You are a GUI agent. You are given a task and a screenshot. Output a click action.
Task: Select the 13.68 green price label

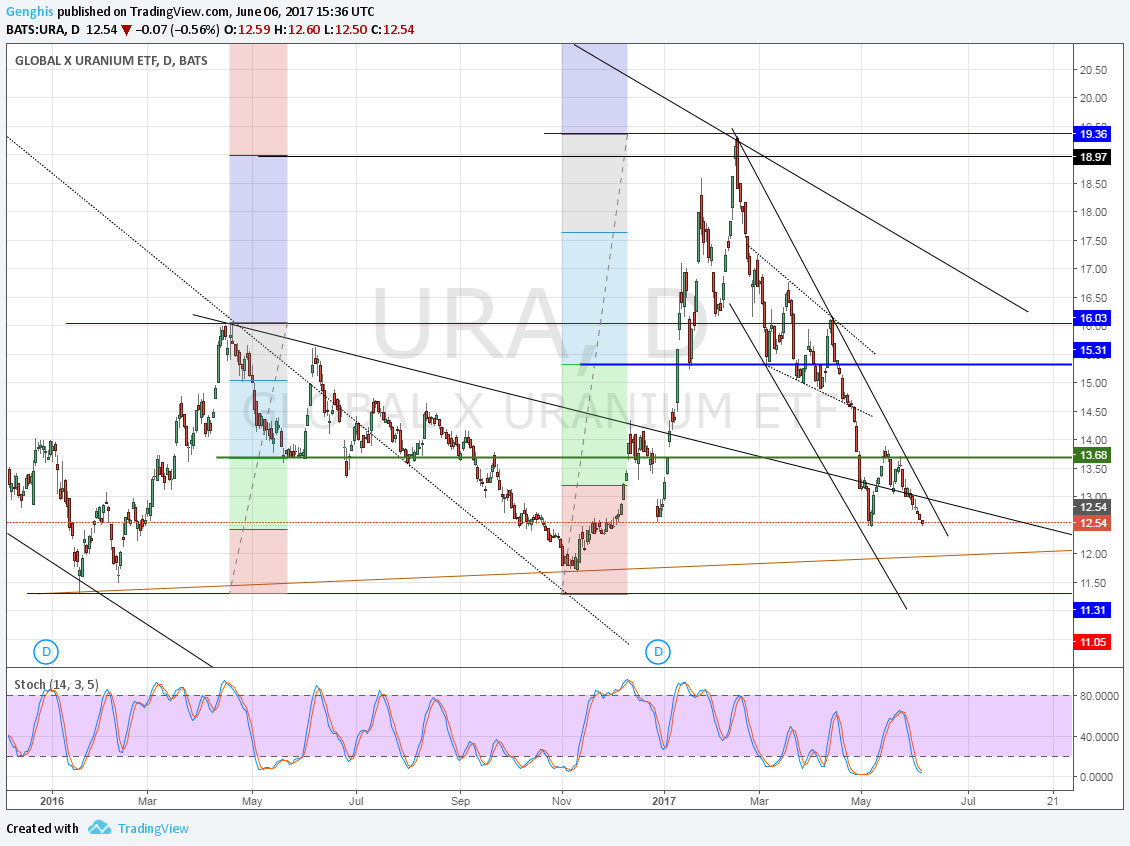tap(1093, 455)
